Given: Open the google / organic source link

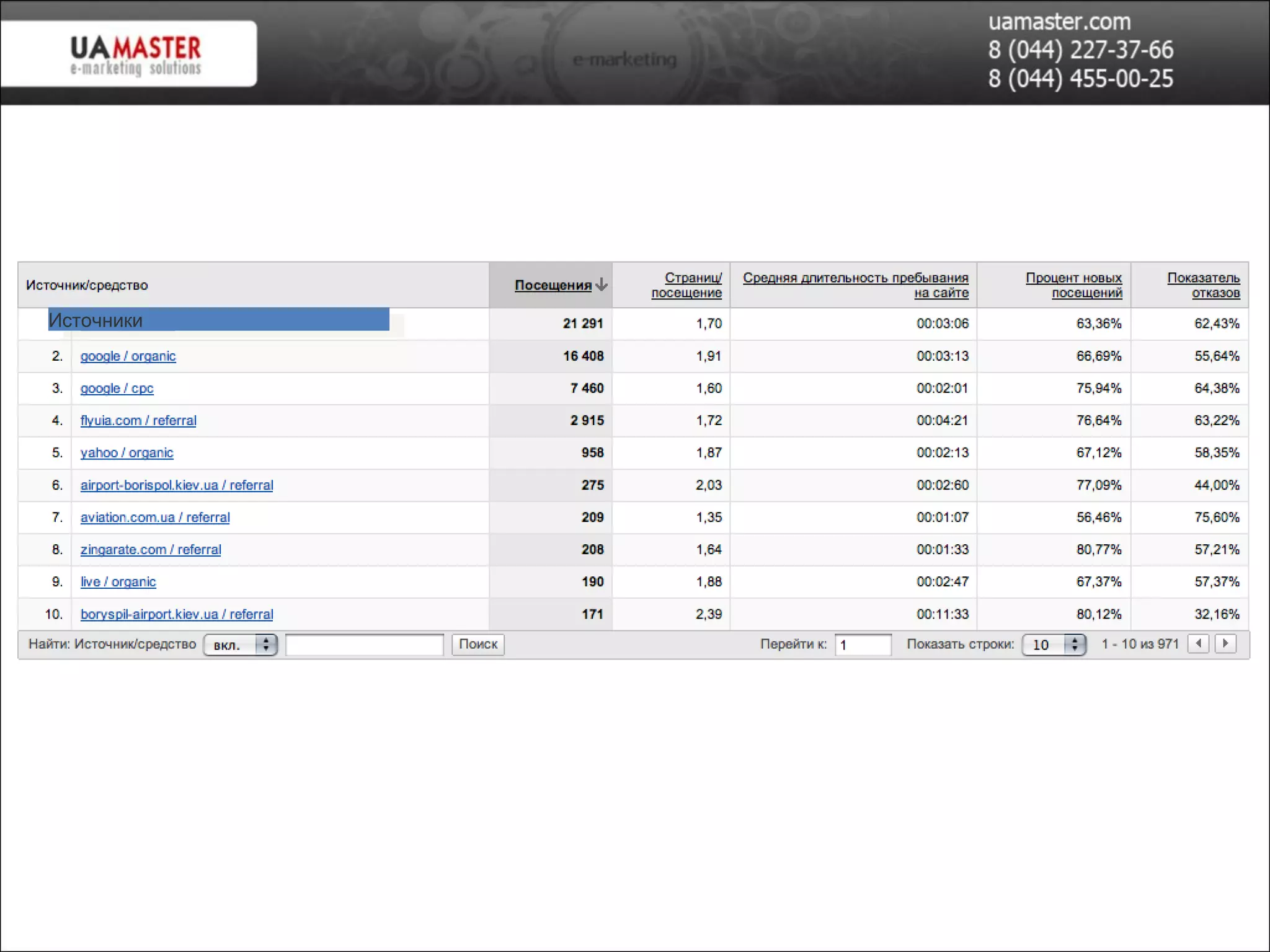Looking at the screenshot, I should [x=128, y=356].
